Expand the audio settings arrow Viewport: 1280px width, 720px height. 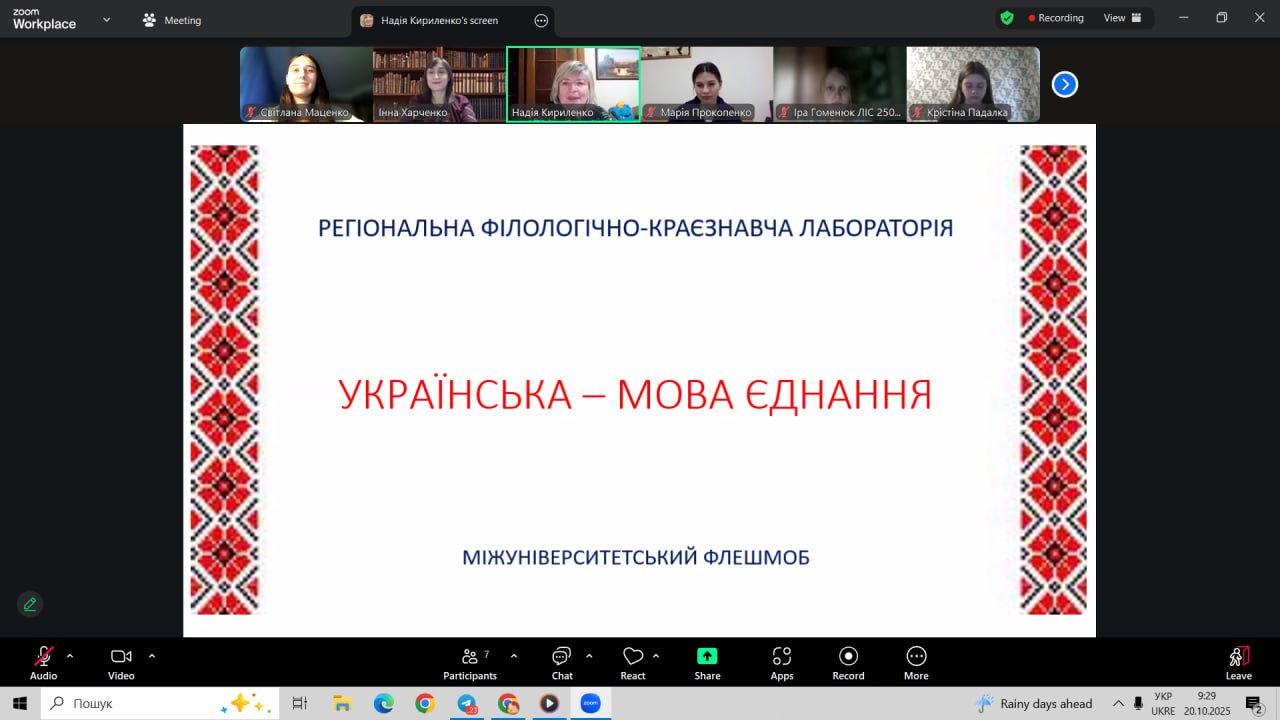click(x=70, y=656)
